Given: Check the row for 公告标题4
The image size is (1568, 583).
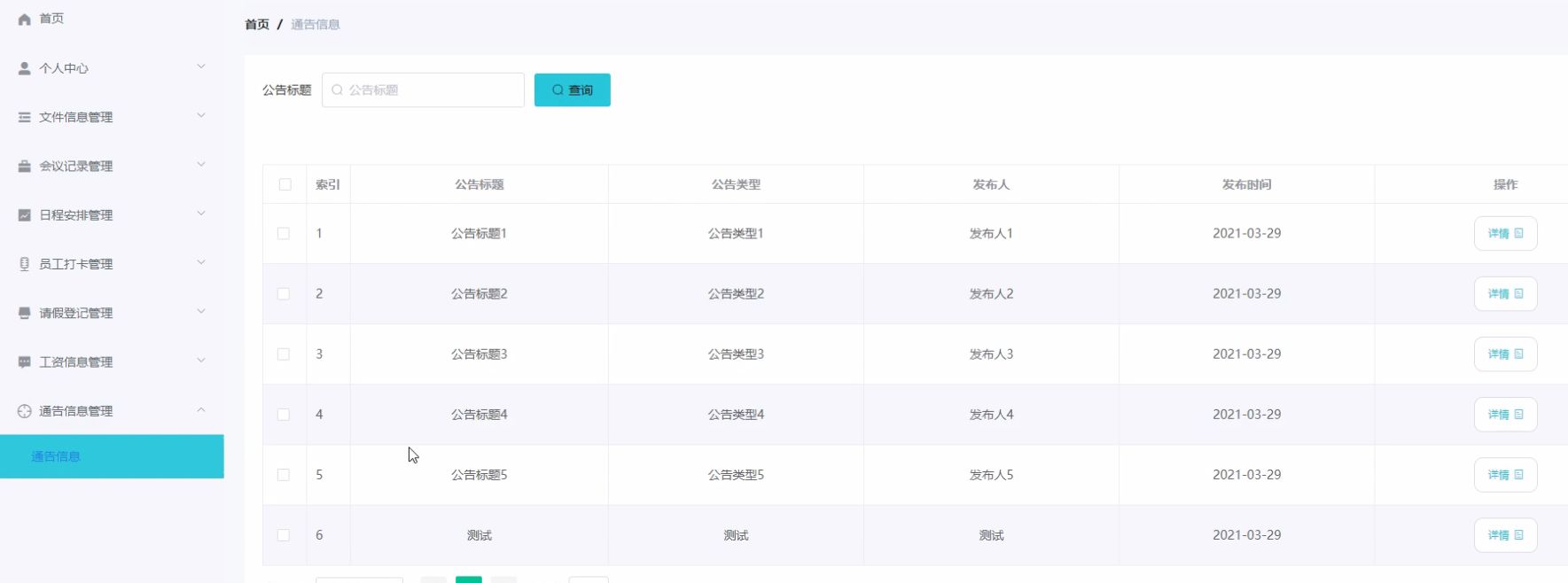Looking at the screenshot, I should point(284,415).
